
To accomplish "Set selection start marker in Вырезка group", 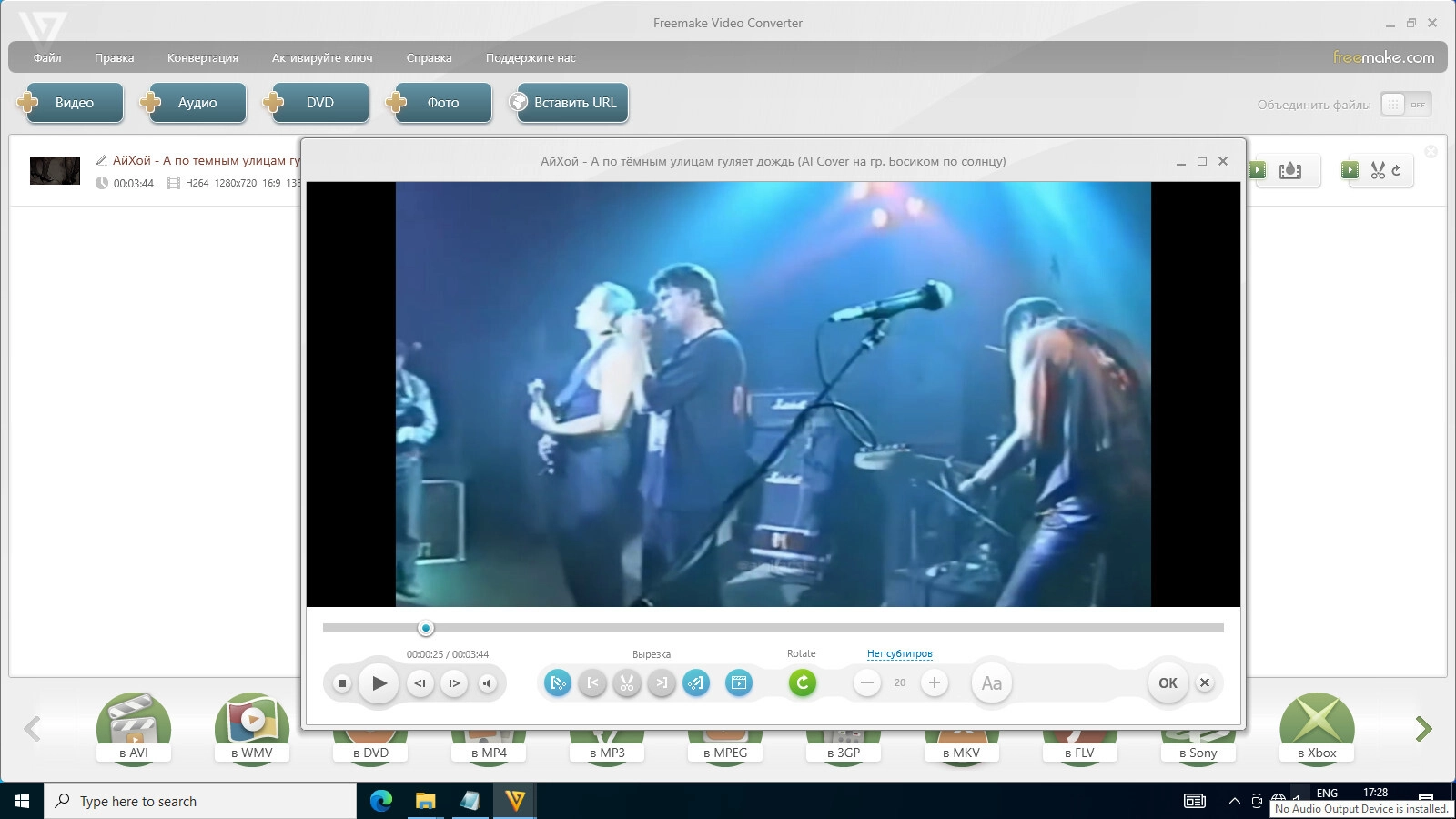I will (592, 682).
